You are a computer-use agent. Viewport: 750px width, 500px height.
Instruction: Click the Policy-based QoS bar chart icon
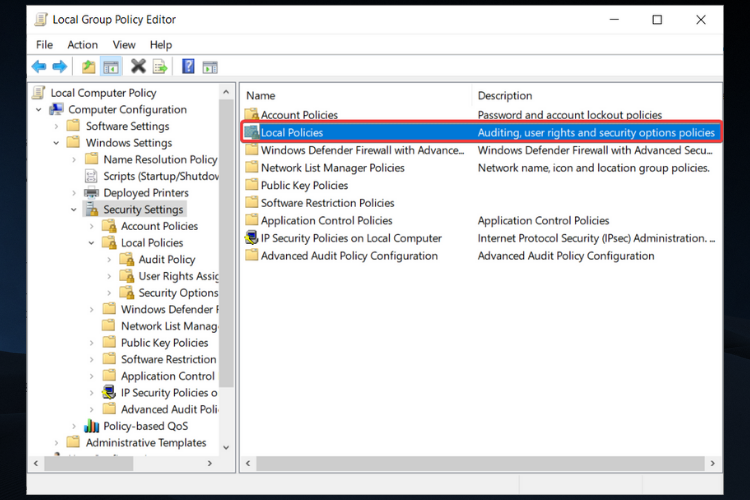[x=91, y=426]
